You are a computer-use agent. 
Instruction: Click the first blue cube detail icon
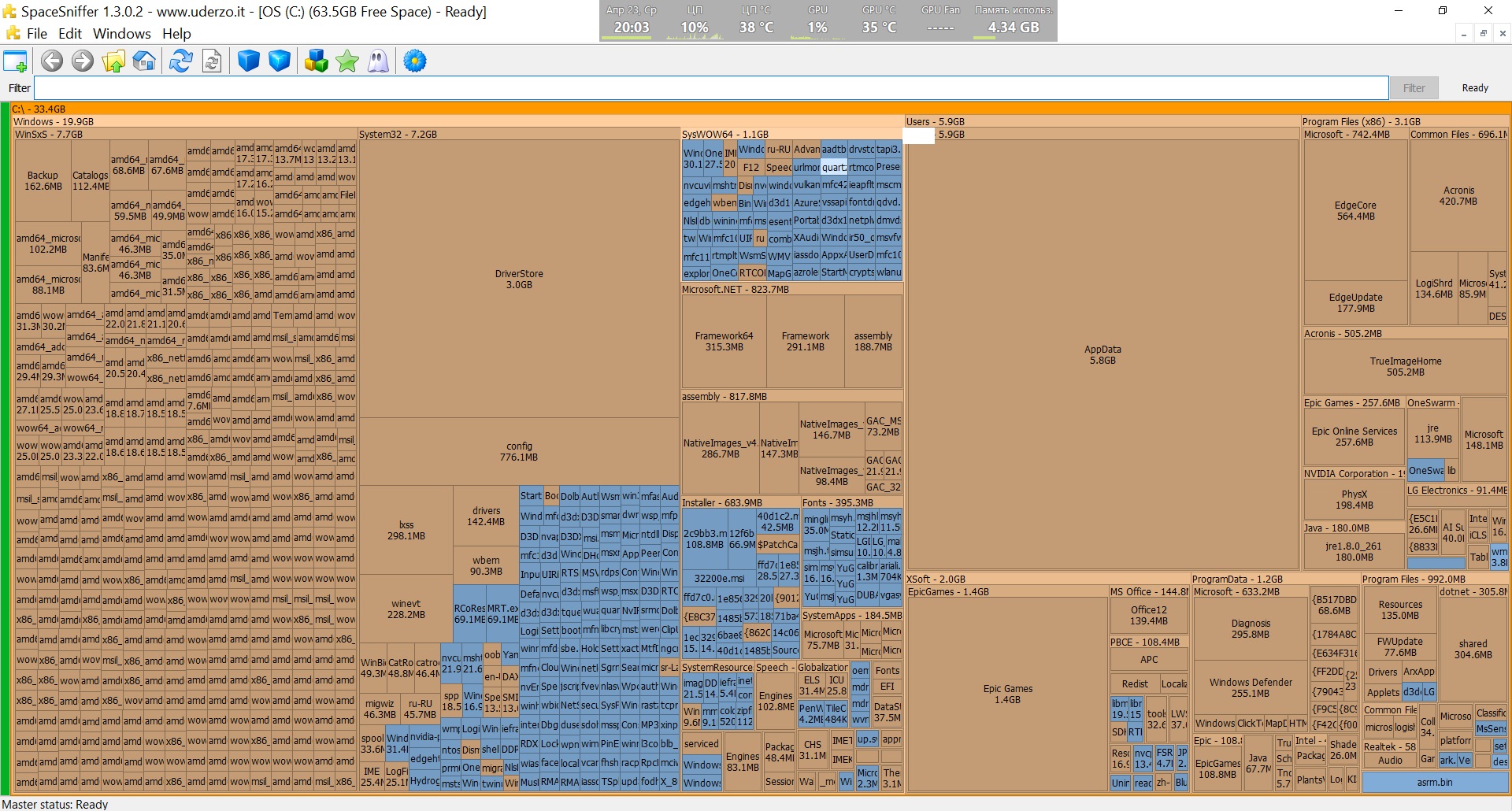249,61
